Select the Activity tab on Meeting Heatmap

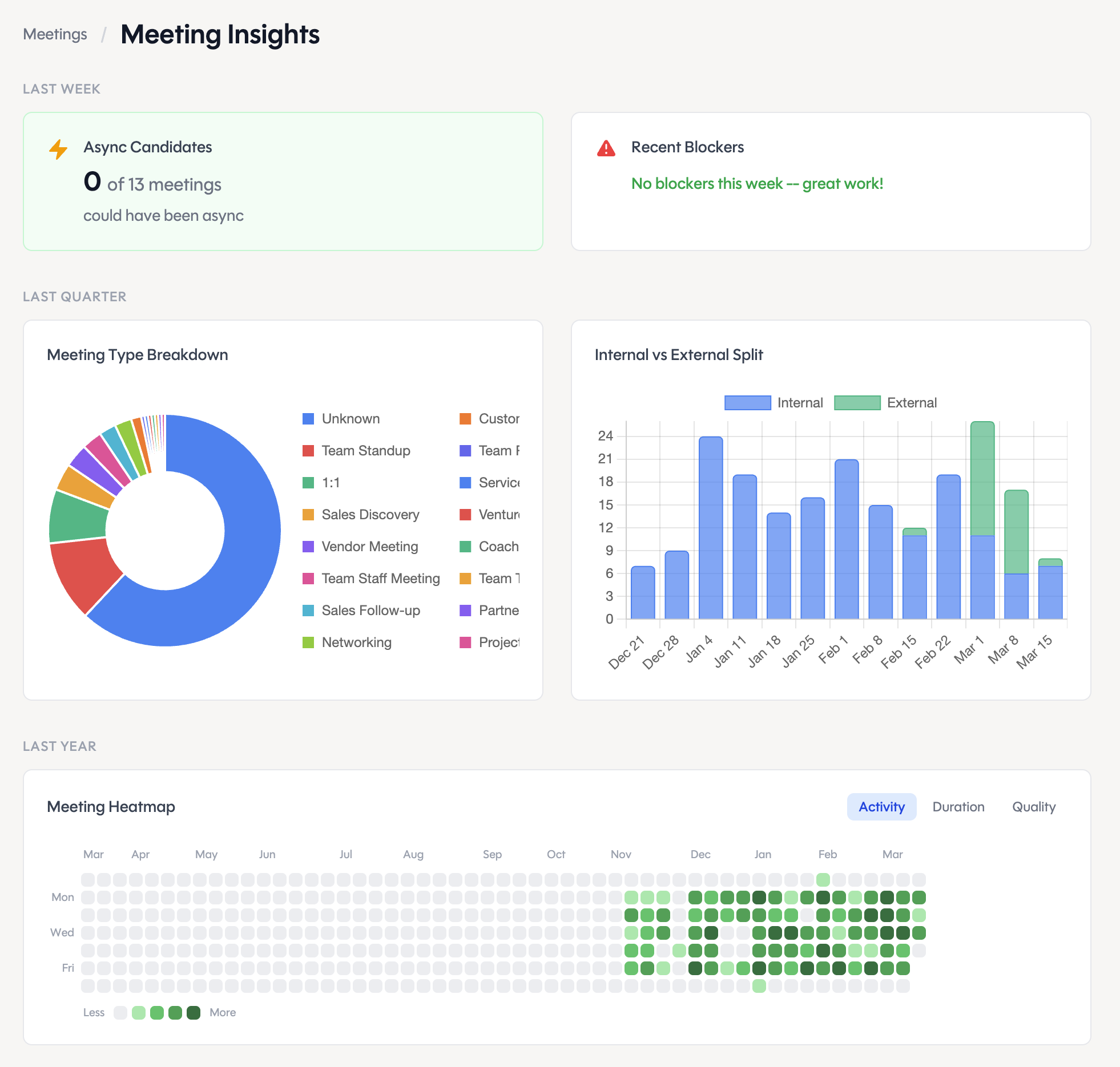881,806
